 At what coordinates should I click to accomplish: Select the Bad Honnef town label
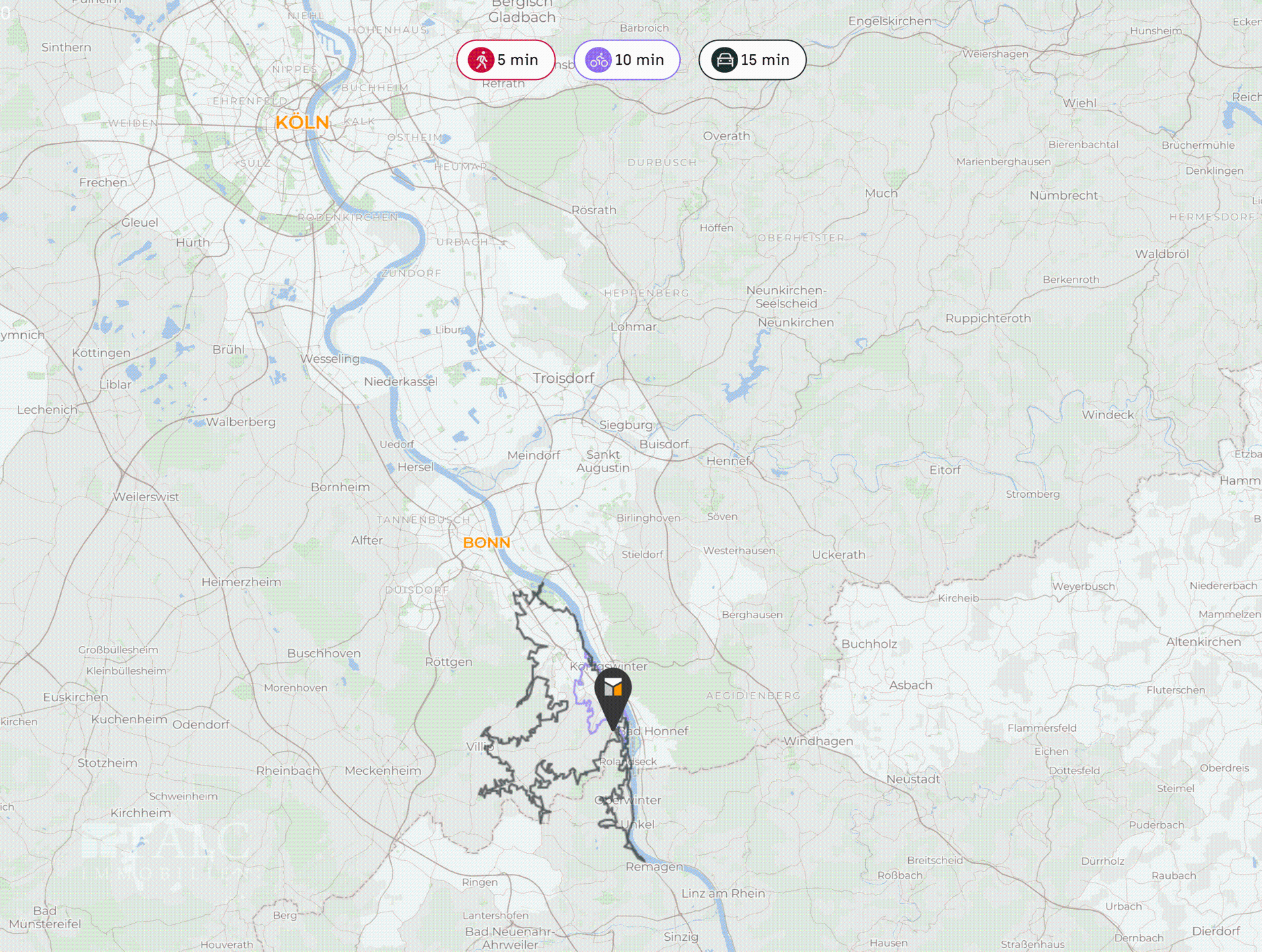(x=653, y=731)
